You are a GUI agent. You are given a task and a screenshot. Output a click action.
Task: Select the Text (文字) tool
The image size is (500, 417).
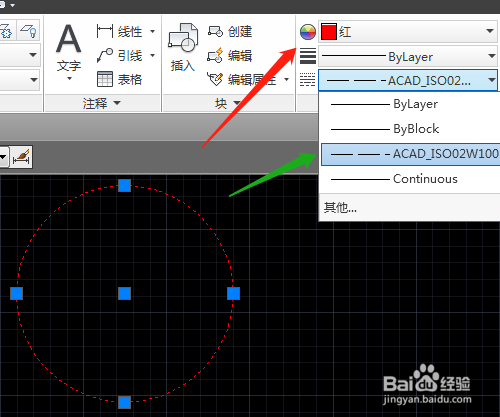click(69, 47)
